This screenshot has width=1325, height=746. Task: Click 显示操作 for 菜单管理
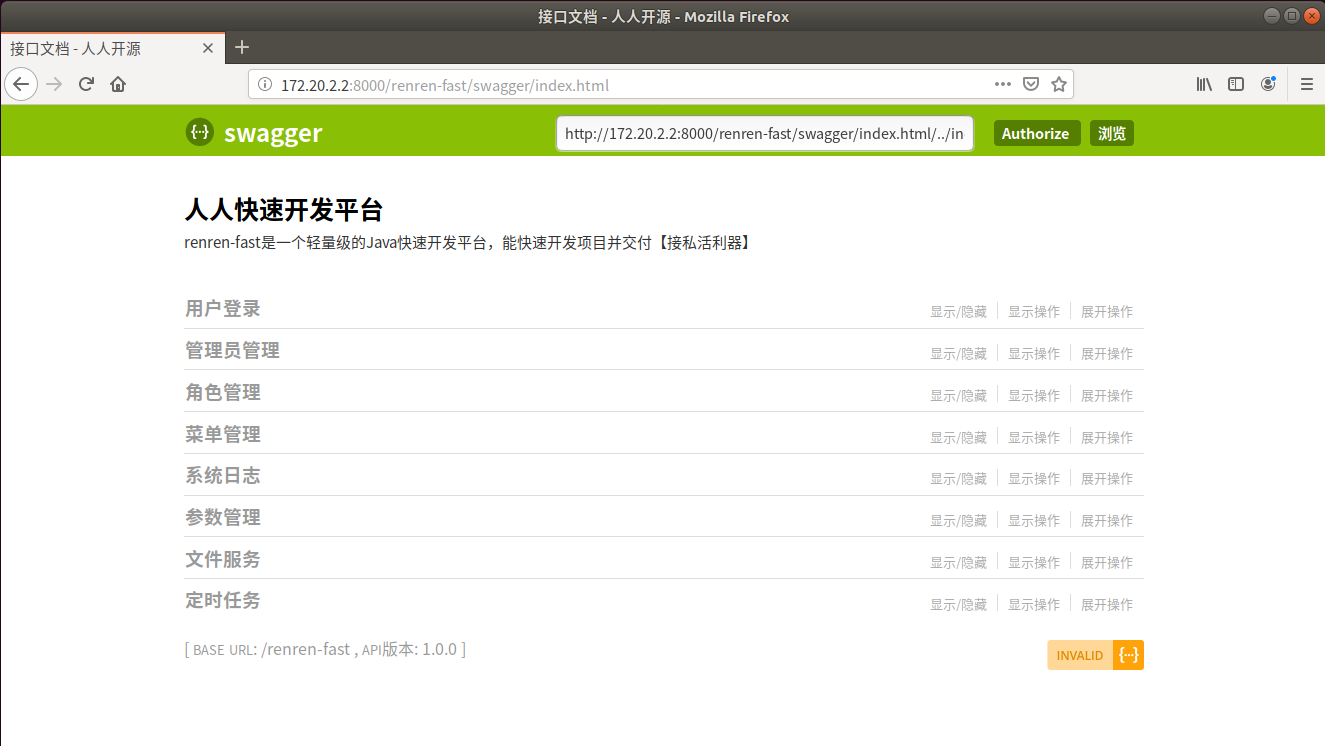[x=1034, y=438]
